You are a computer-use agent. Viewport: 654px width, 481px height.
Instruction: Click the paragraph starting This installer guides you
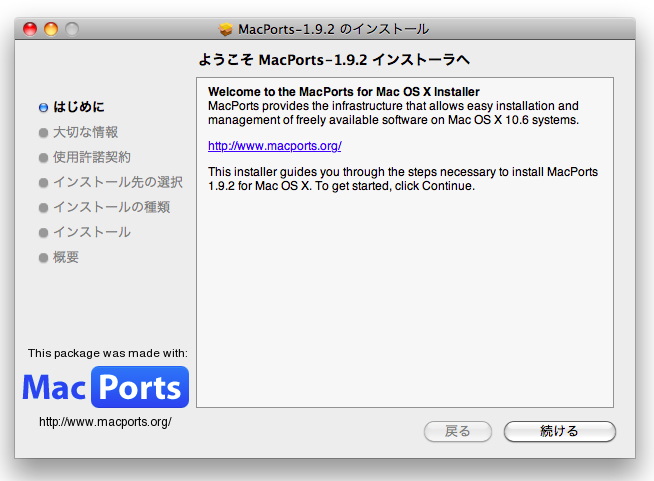(x=403, y=179)
